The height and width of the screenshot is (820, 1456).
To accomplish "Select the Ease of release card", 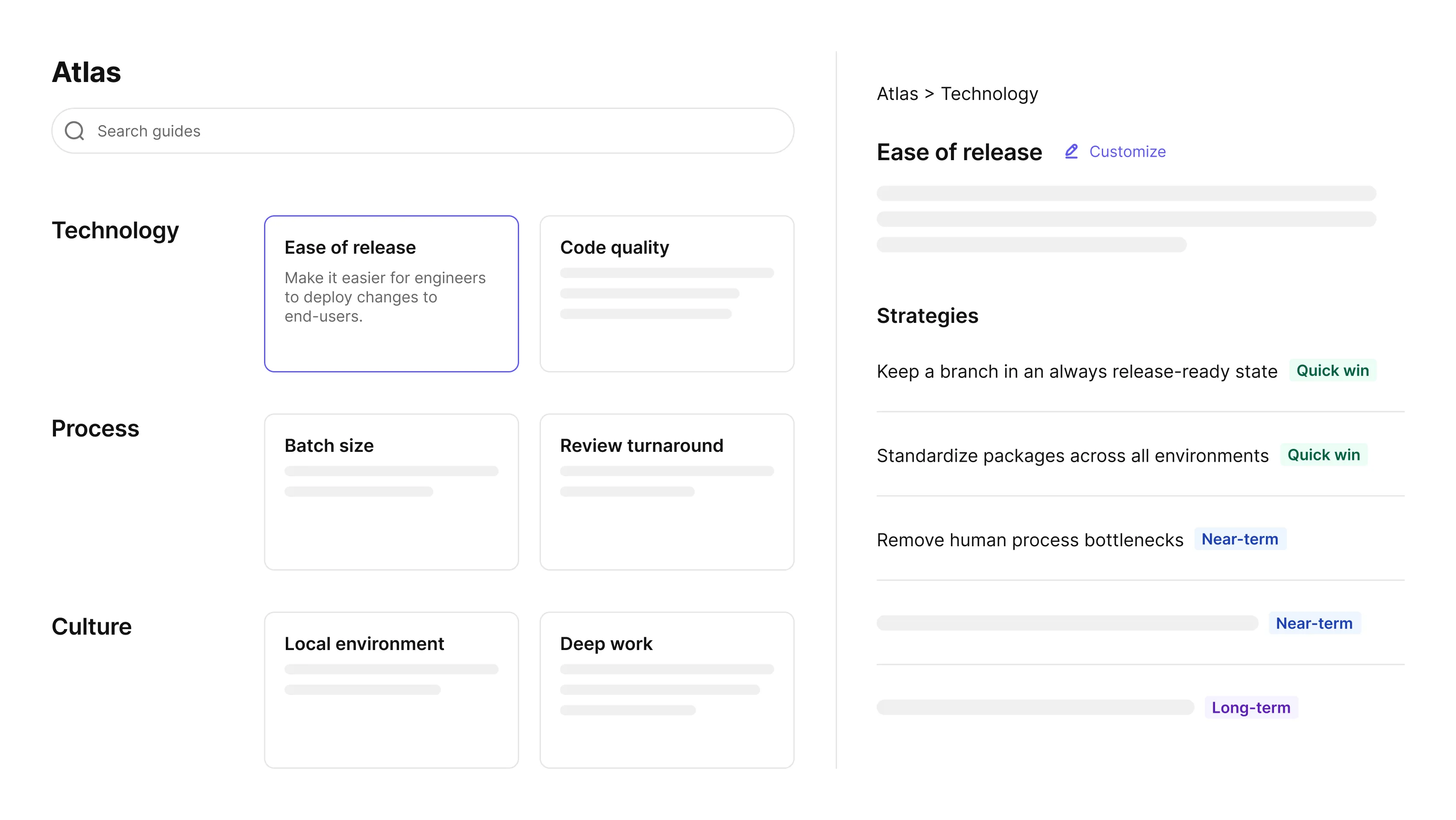I will pos(391,293).
